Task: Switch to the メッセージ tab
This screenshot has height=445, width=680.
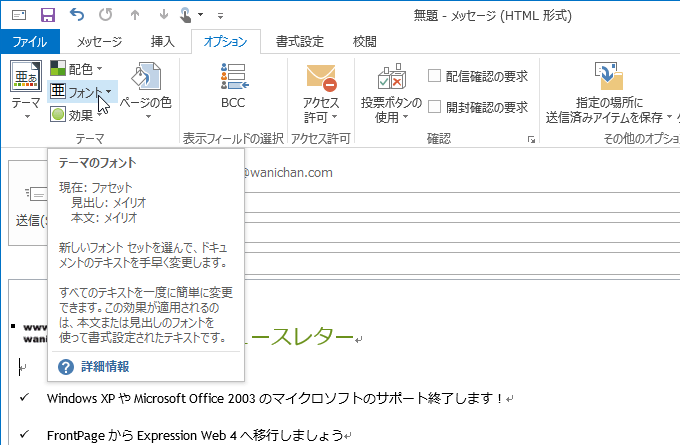Action: point(99,42)
